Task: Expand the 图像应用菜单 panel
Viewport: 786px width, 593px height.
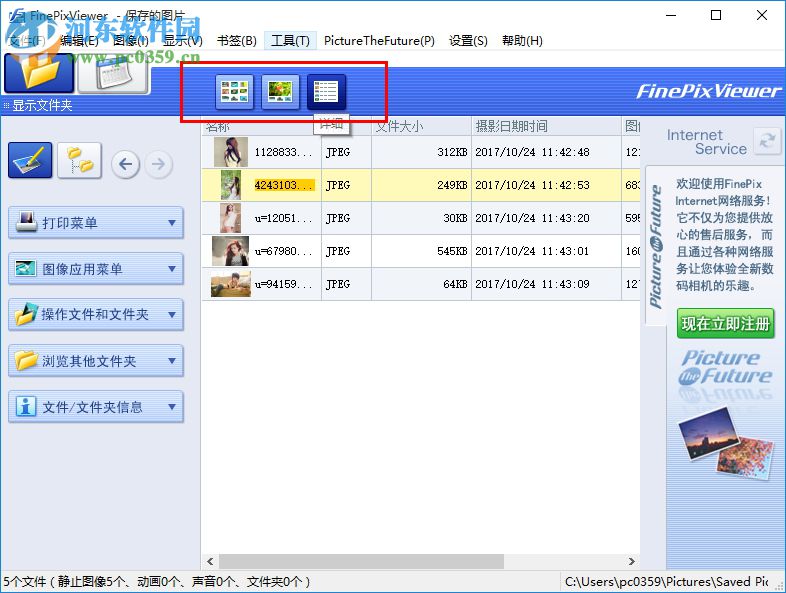Action: [x=96, y=269]
